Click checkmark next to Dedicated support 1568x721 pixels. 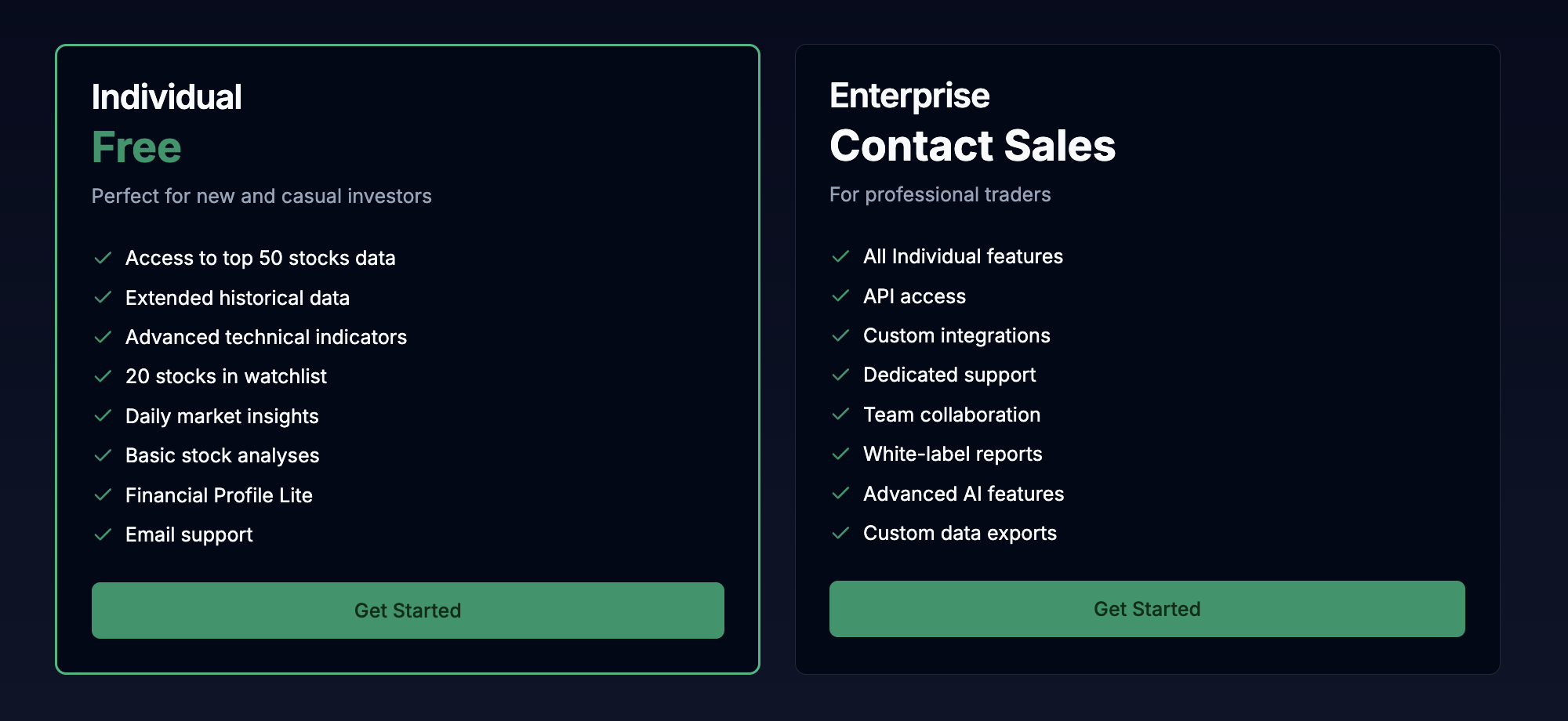[840, 375]
